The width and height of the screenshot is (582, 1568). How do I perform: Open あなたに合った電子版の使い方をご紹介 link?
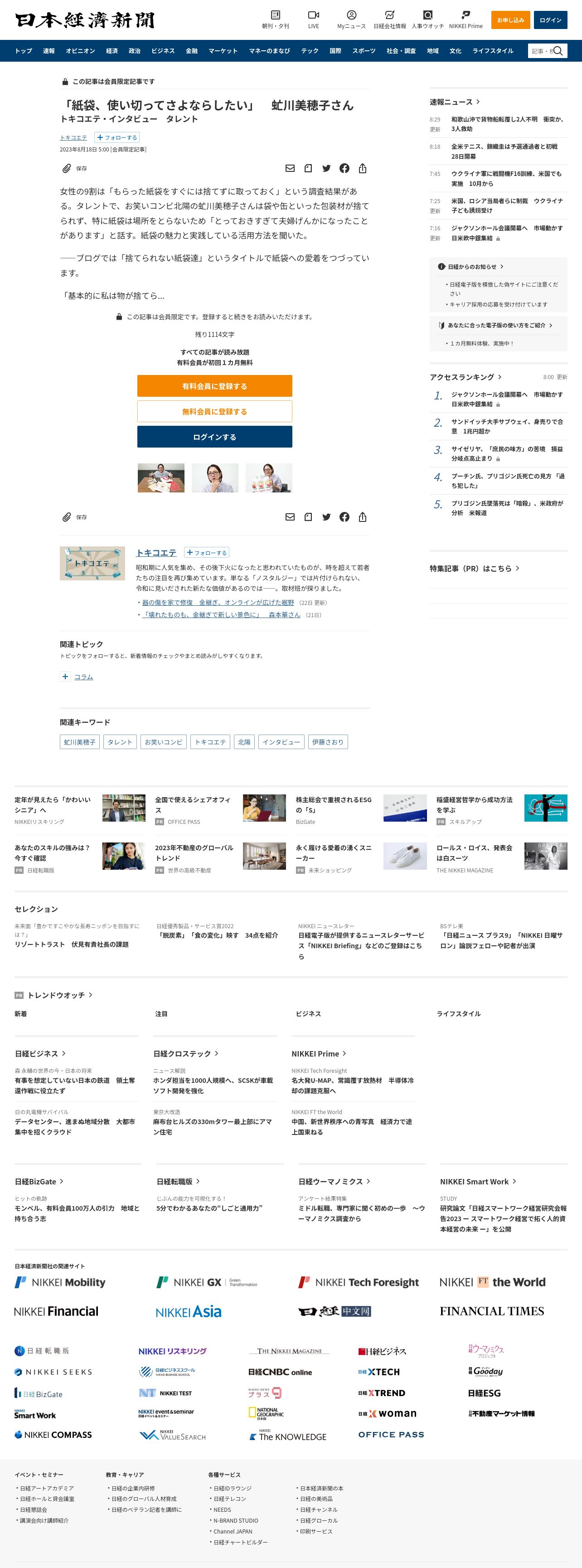[495, 325]
